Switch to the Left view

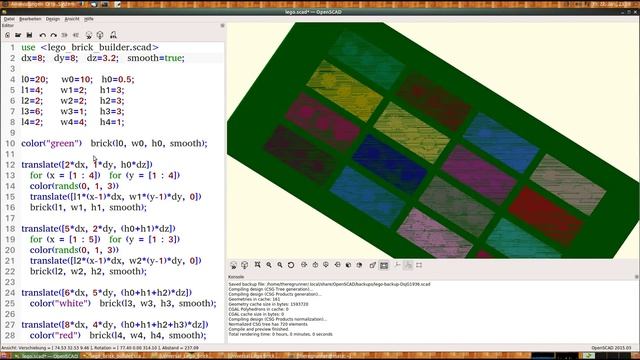(338, 265)
